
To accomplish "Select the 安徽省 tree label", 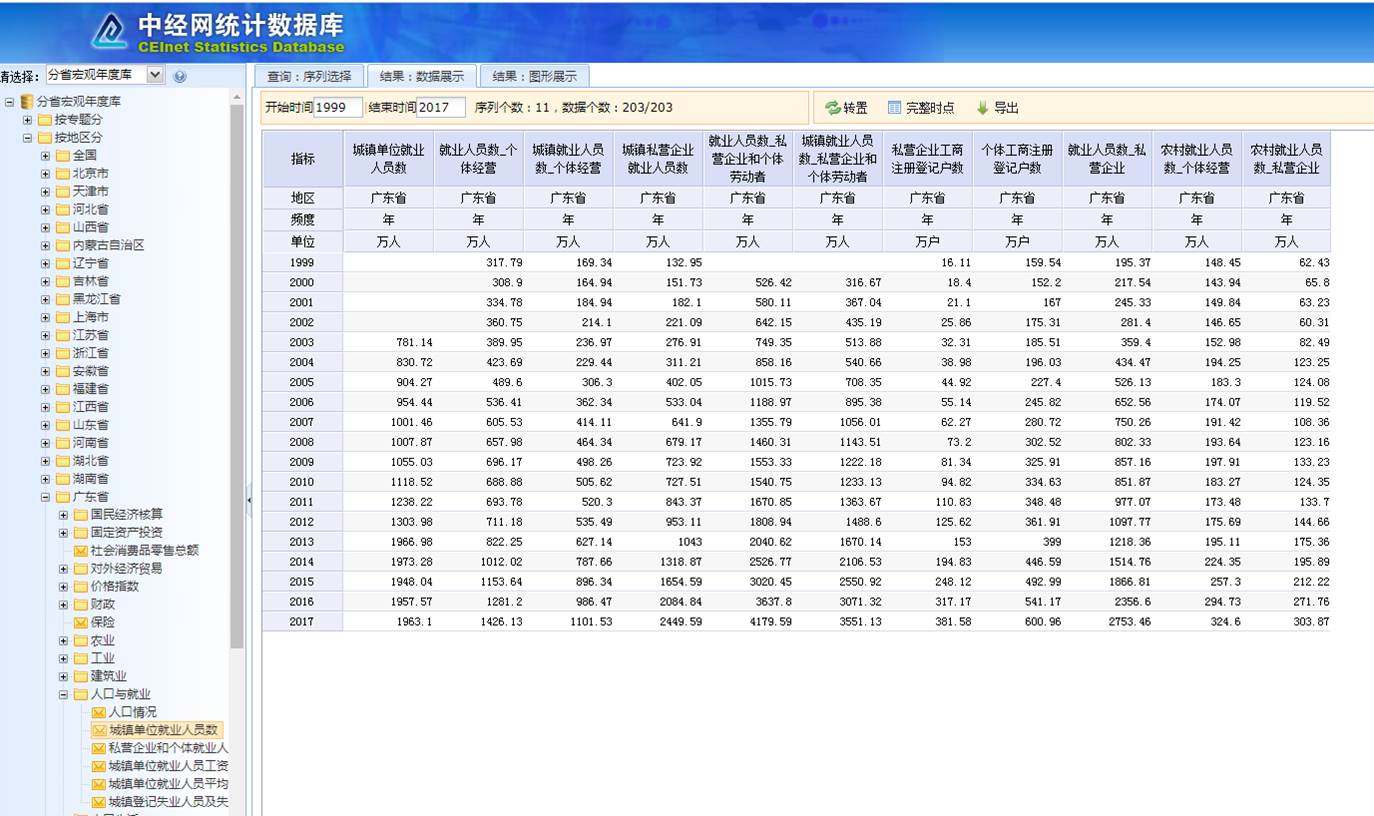I will click(91, 372).
